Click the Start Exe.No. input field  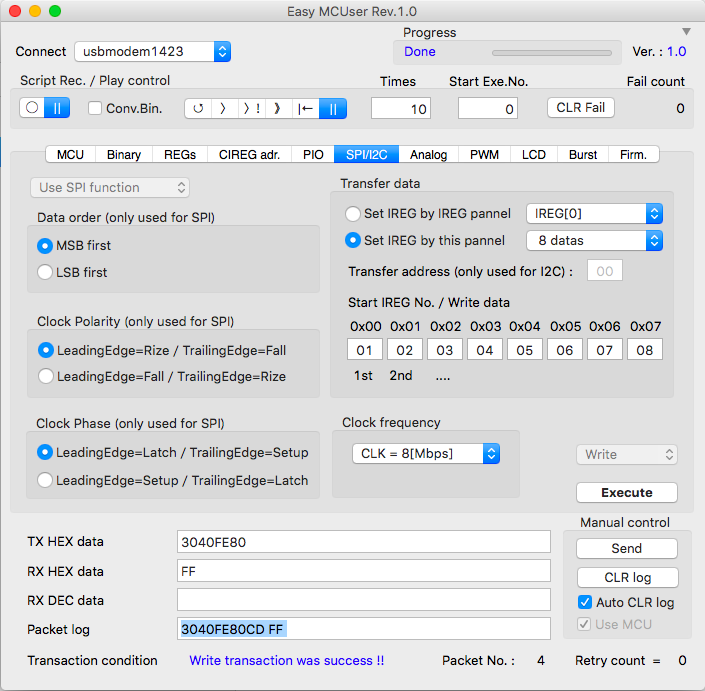[x=488, y=108]
